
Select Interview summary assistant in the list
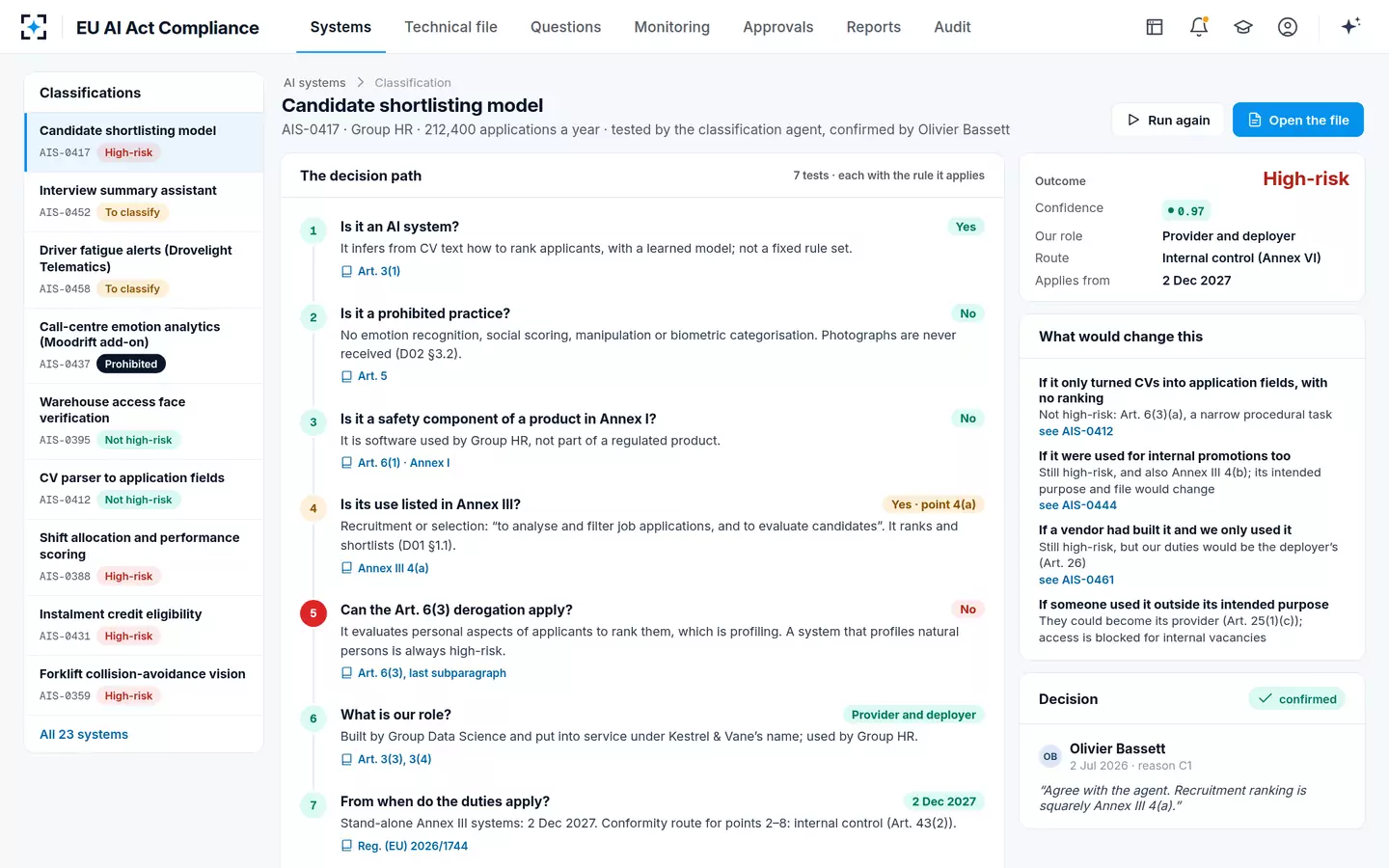coord(144,202)
